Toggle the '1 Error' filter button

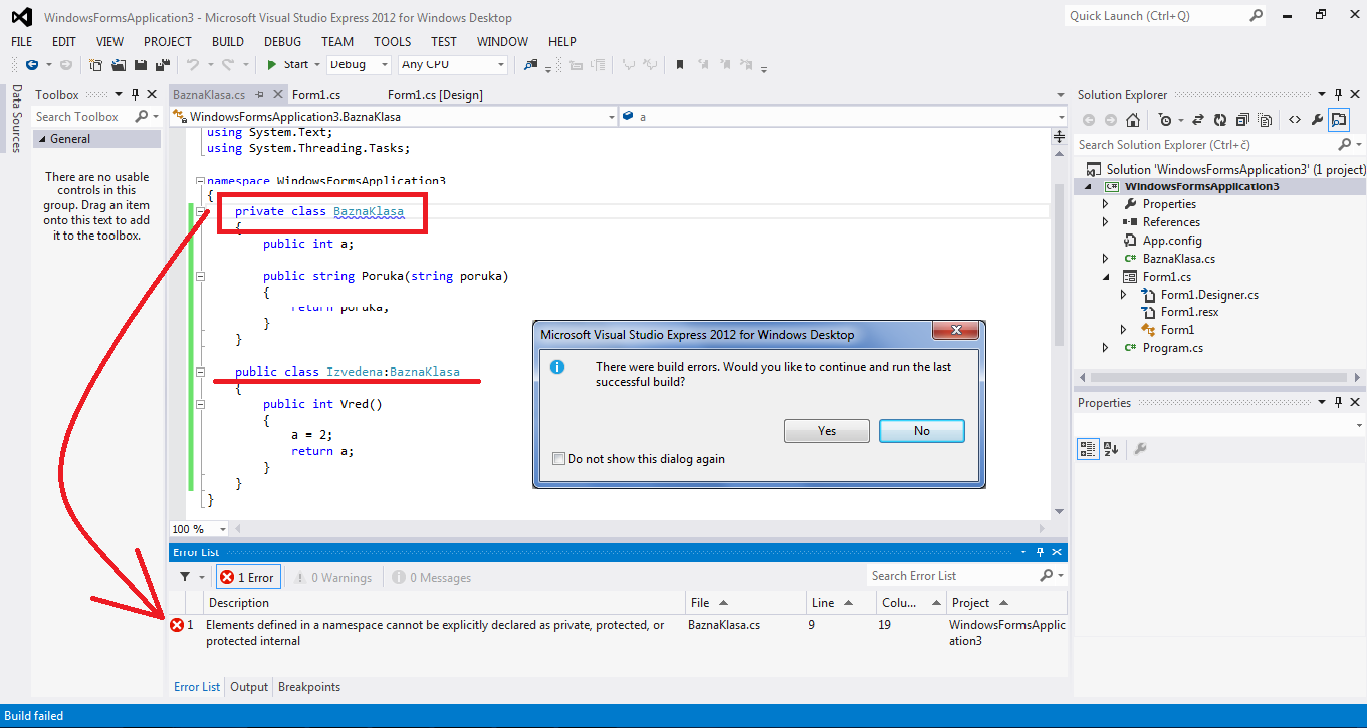click(x=247, y=577)
